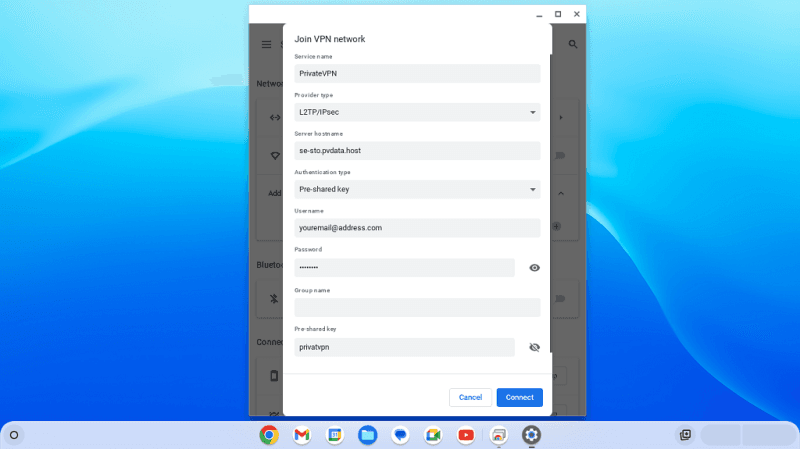Screen dimensions: 800x449
Task: Launch the Messages app from shelf
Action: 400,435
